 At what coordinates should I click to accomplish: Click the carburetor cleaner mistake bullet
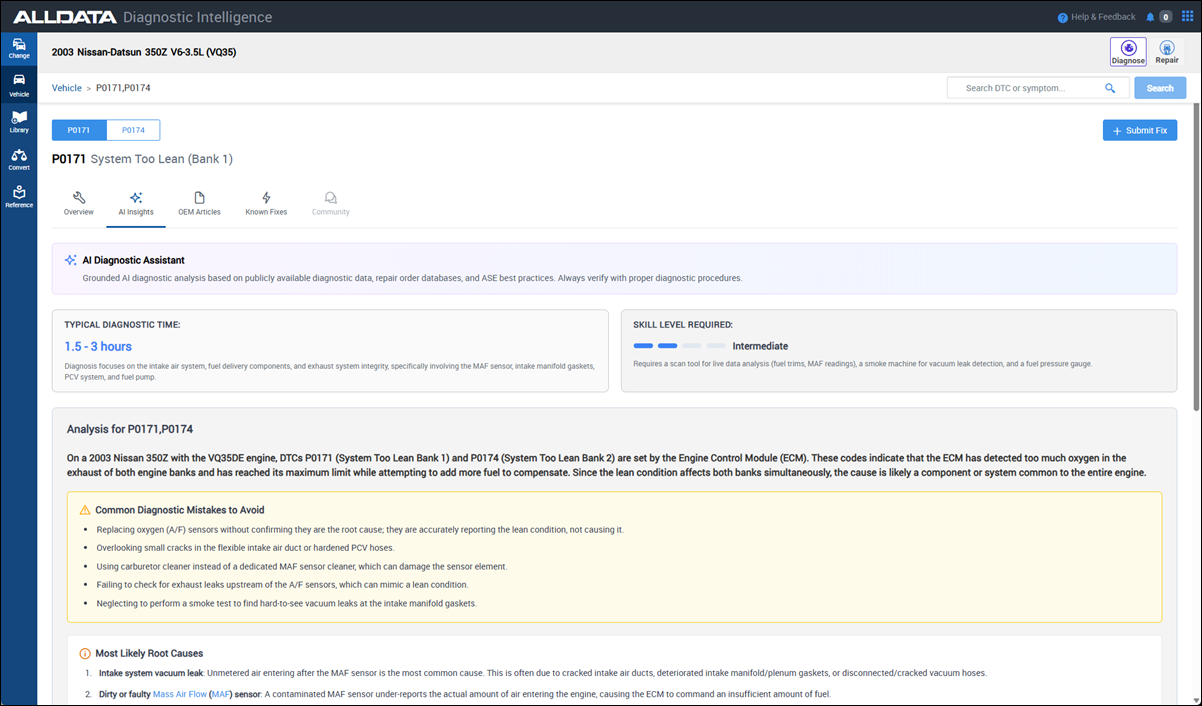(302, 566)
